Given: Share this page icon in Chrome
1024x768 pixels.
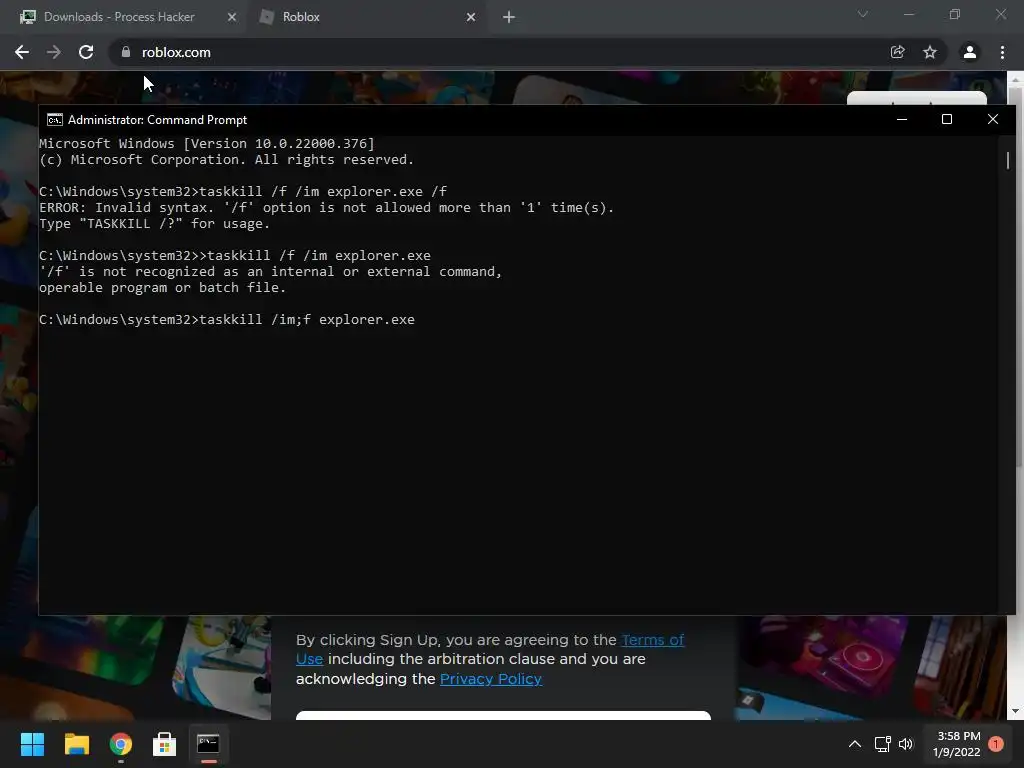Looking at the screenshot, I should [x=898, y=52].
